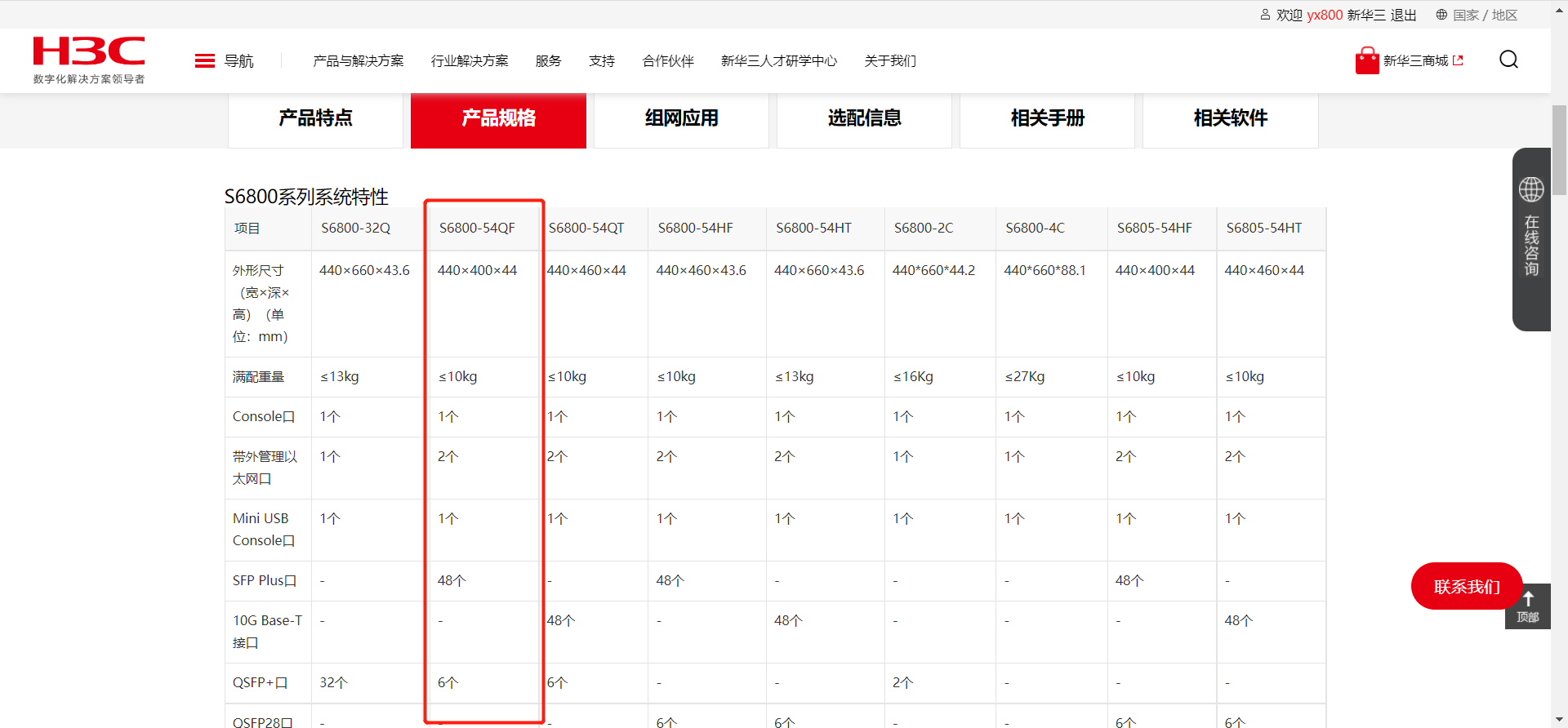The width and height of the screenshot is (1568, 728).
Task: Click the 48个 10G Base-T cell under S6805-54HT
Action: [1239, 621]
